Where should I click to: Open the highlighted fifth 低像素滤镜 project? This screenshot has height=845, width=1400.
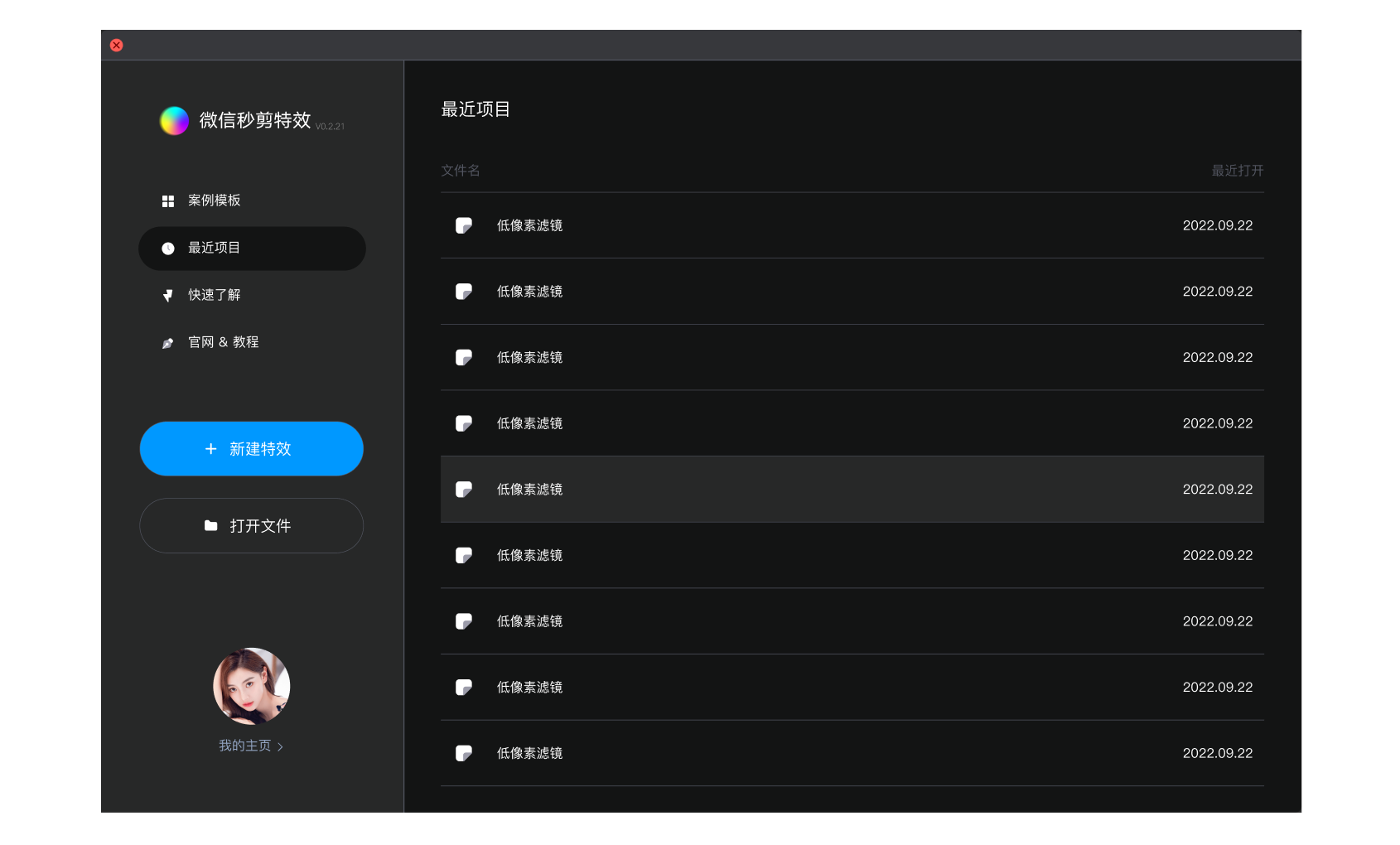pos(852,490)
